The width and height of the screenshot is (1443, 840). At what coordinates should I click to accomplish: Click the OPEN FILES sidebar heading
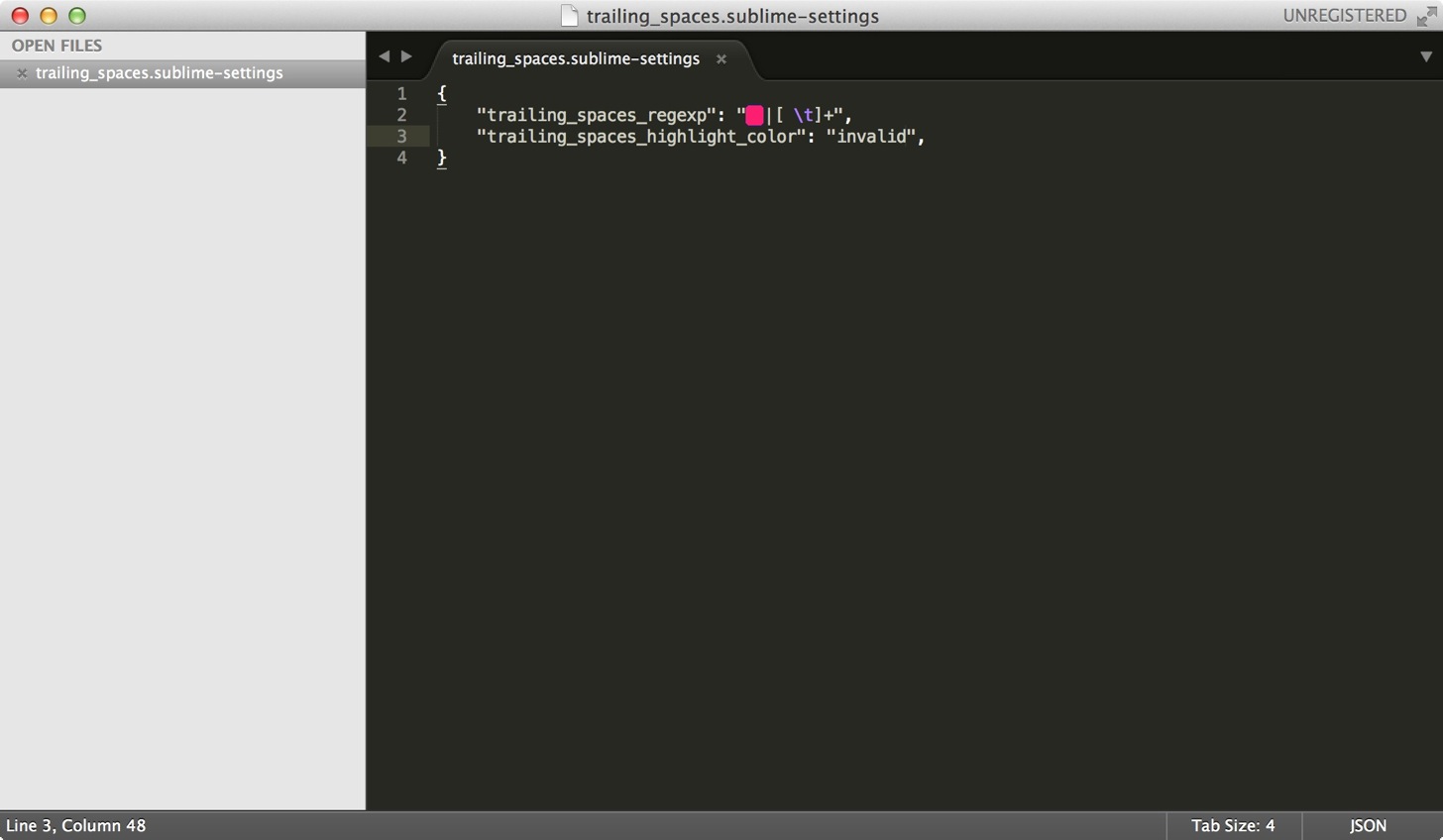(57, 46)
